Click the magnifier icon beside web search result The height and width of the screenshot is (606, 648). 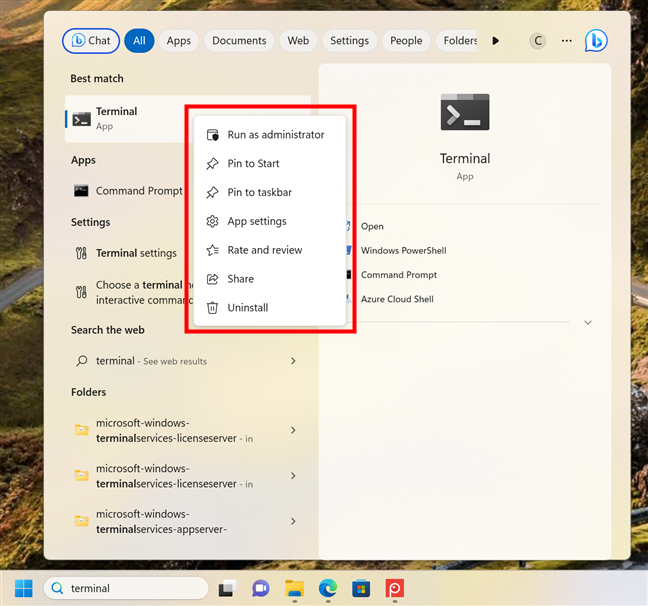[82, 361]
